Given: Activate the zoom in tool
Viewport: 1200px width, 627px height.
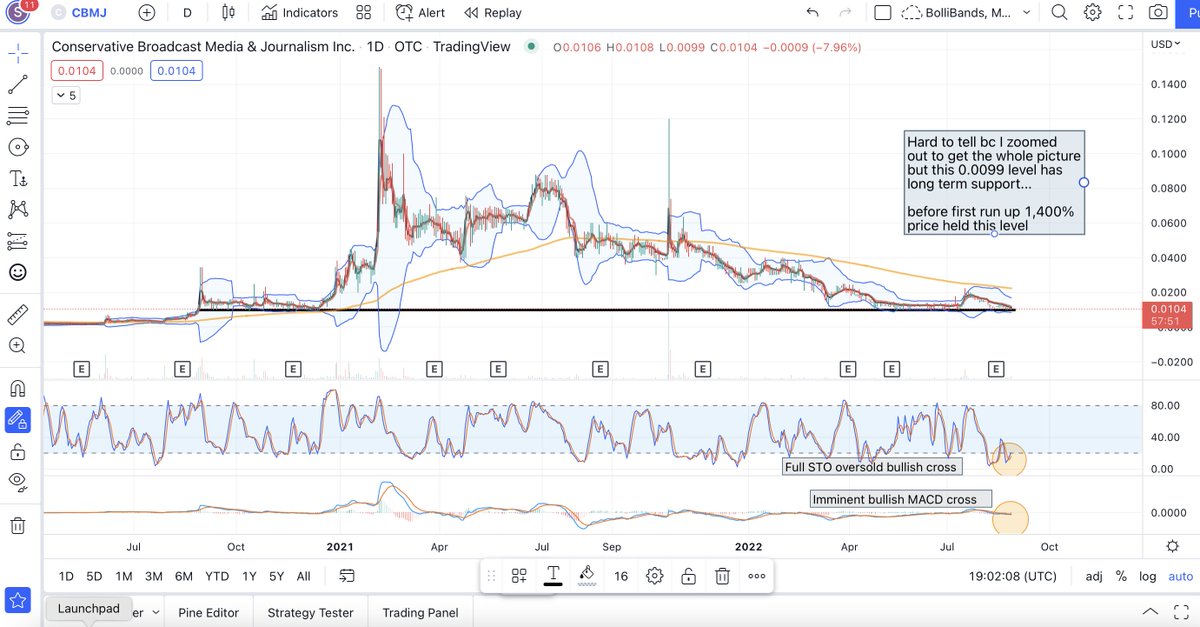Looking at the screenshot, I should 18,346.
